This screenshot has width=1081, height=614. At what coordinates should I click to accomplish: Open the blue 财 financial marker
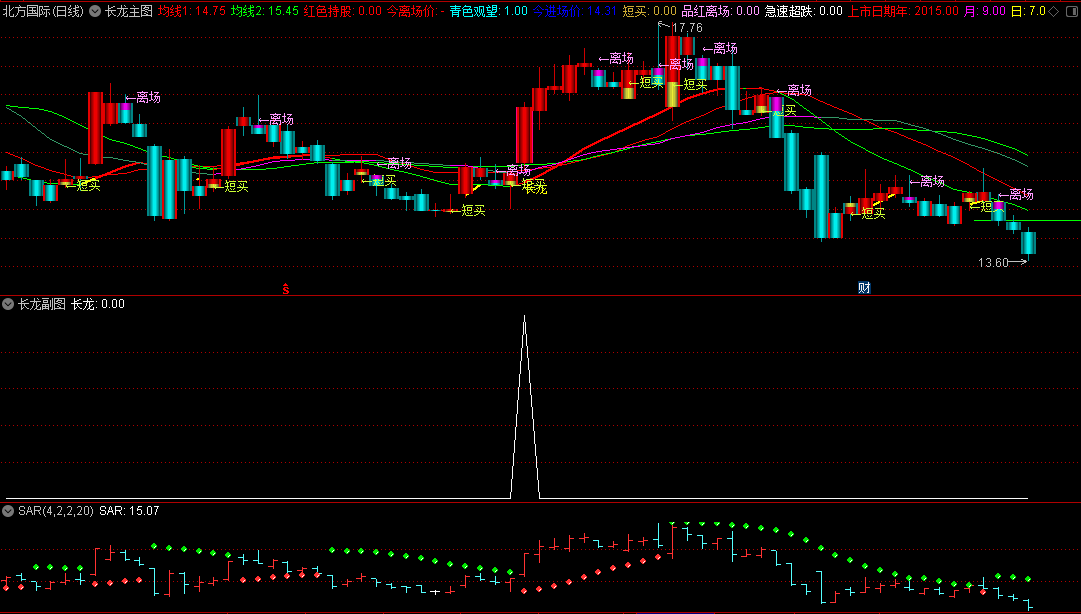click(864, 288)
